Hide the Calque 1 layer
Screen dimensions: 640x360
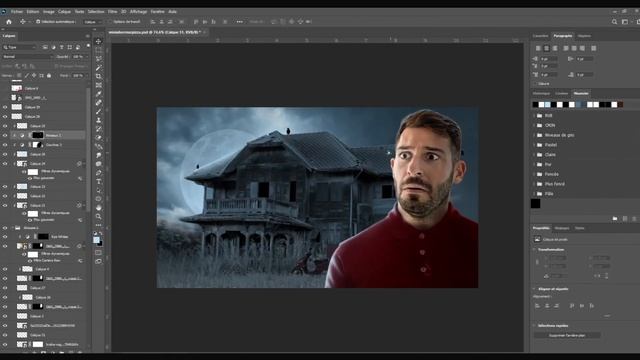[5, 316]
